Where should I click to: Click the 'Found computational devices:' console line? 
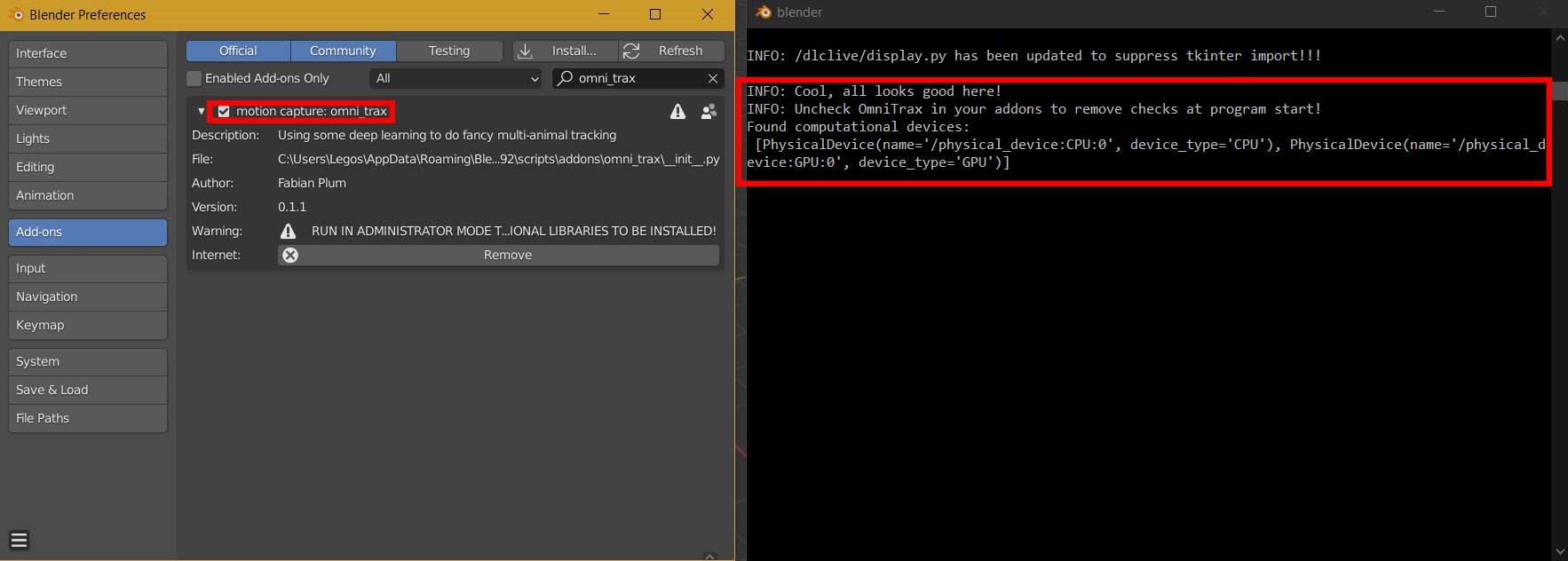click(858, 126)
